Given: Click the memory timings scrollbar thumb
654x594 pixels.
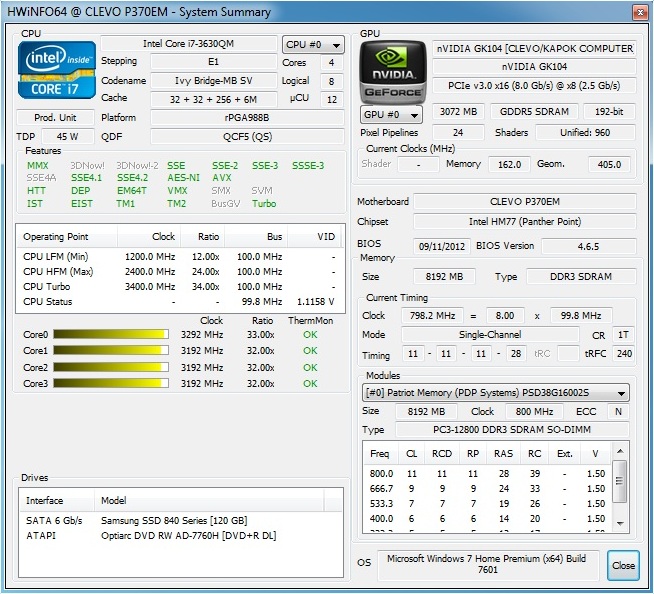Looking at the screenshot, I should click(x=620, y=481).
